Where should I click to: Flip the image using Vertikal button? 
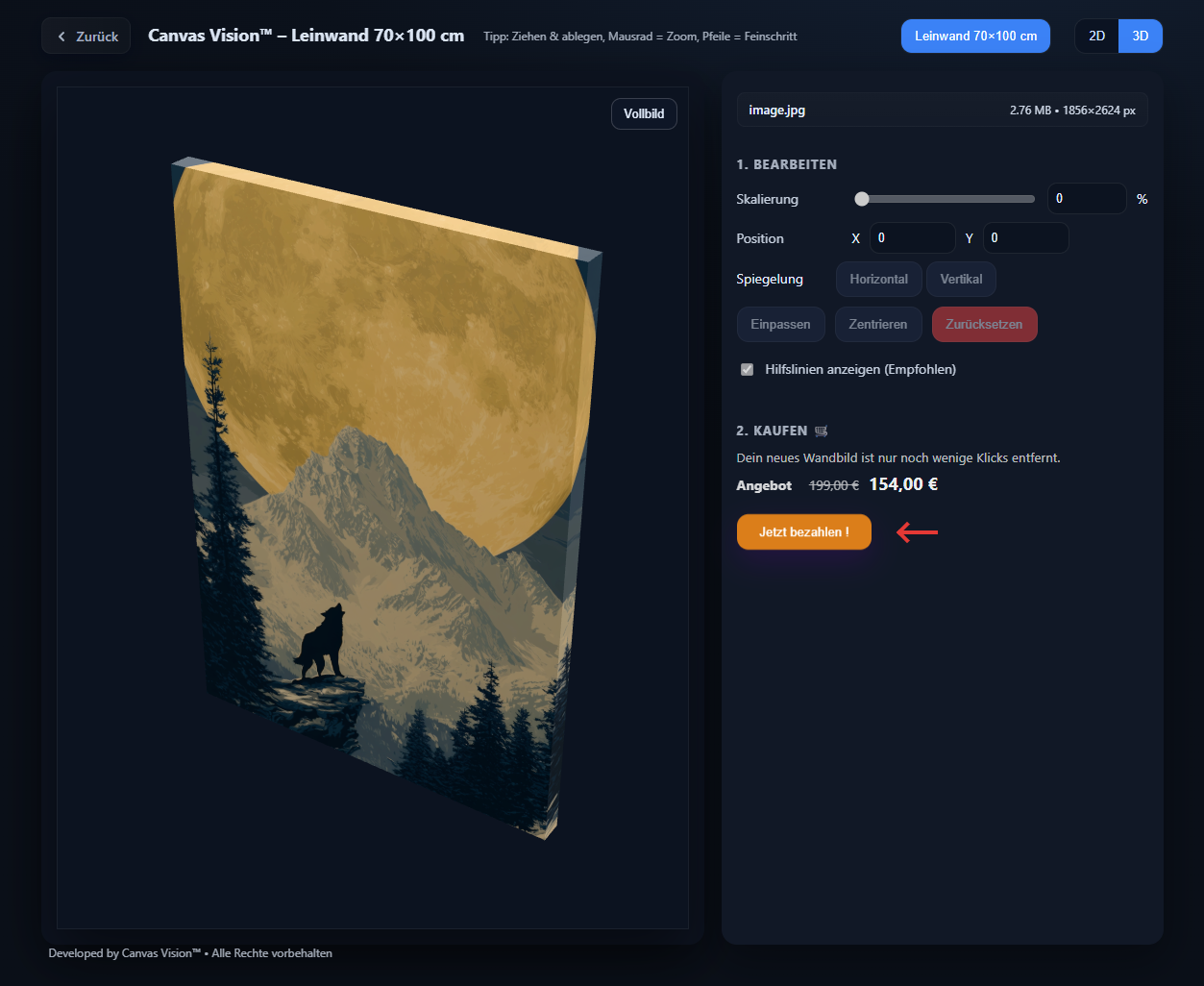click(x=961, y=280)
